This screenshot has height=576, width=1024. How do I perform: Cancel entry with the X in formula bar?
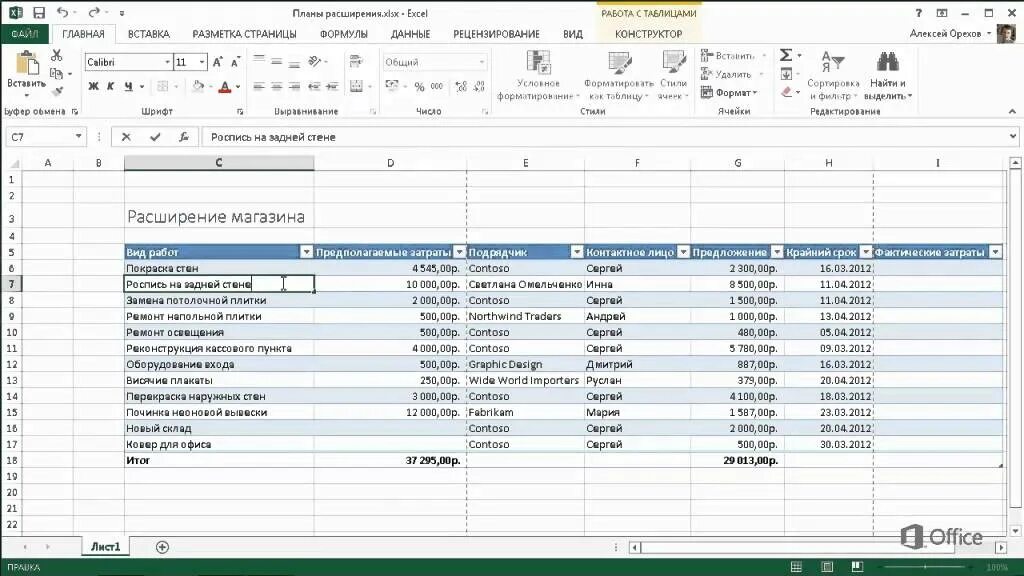(126, 137)
